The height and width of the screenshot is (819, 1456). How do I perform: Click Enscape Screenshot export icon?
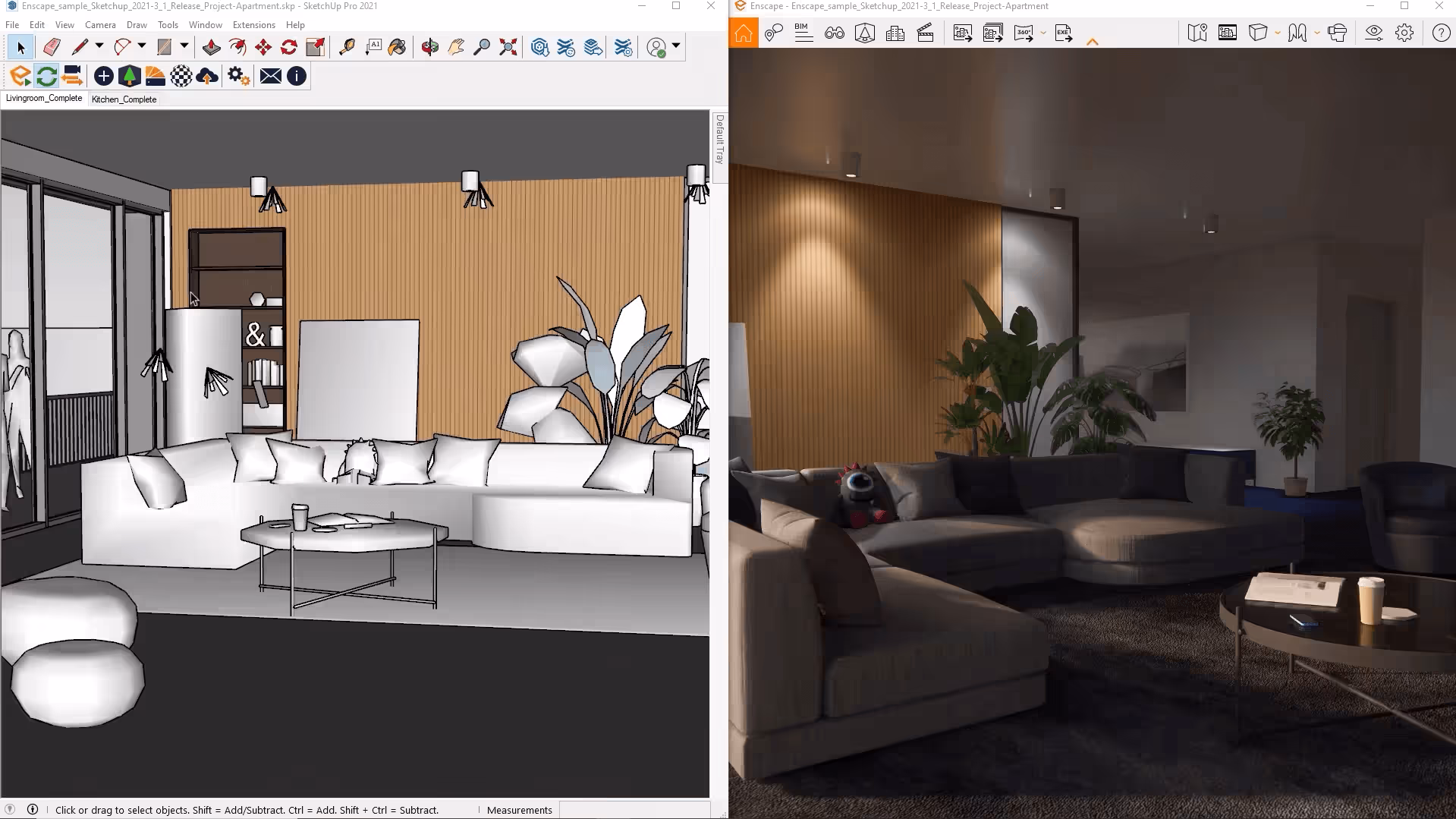(963, 33)
